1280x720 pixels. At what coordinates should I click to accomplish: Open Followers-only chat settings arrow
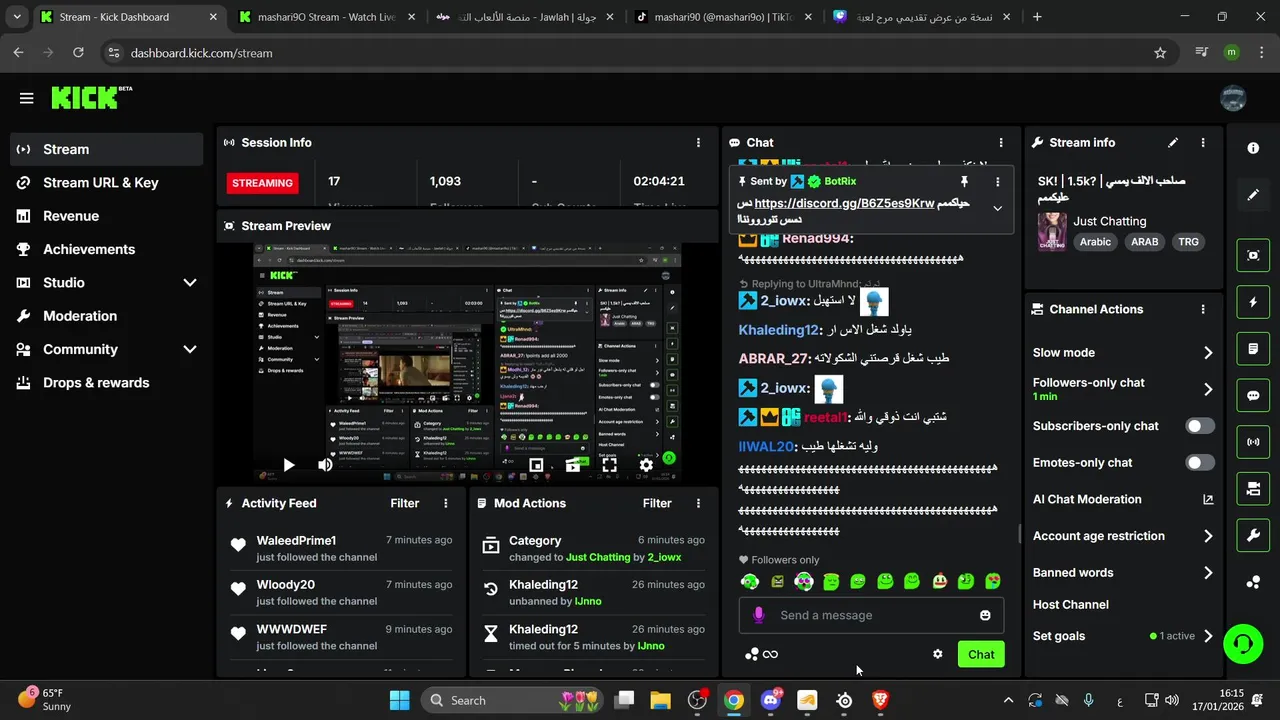click(x=1208, y=389)
